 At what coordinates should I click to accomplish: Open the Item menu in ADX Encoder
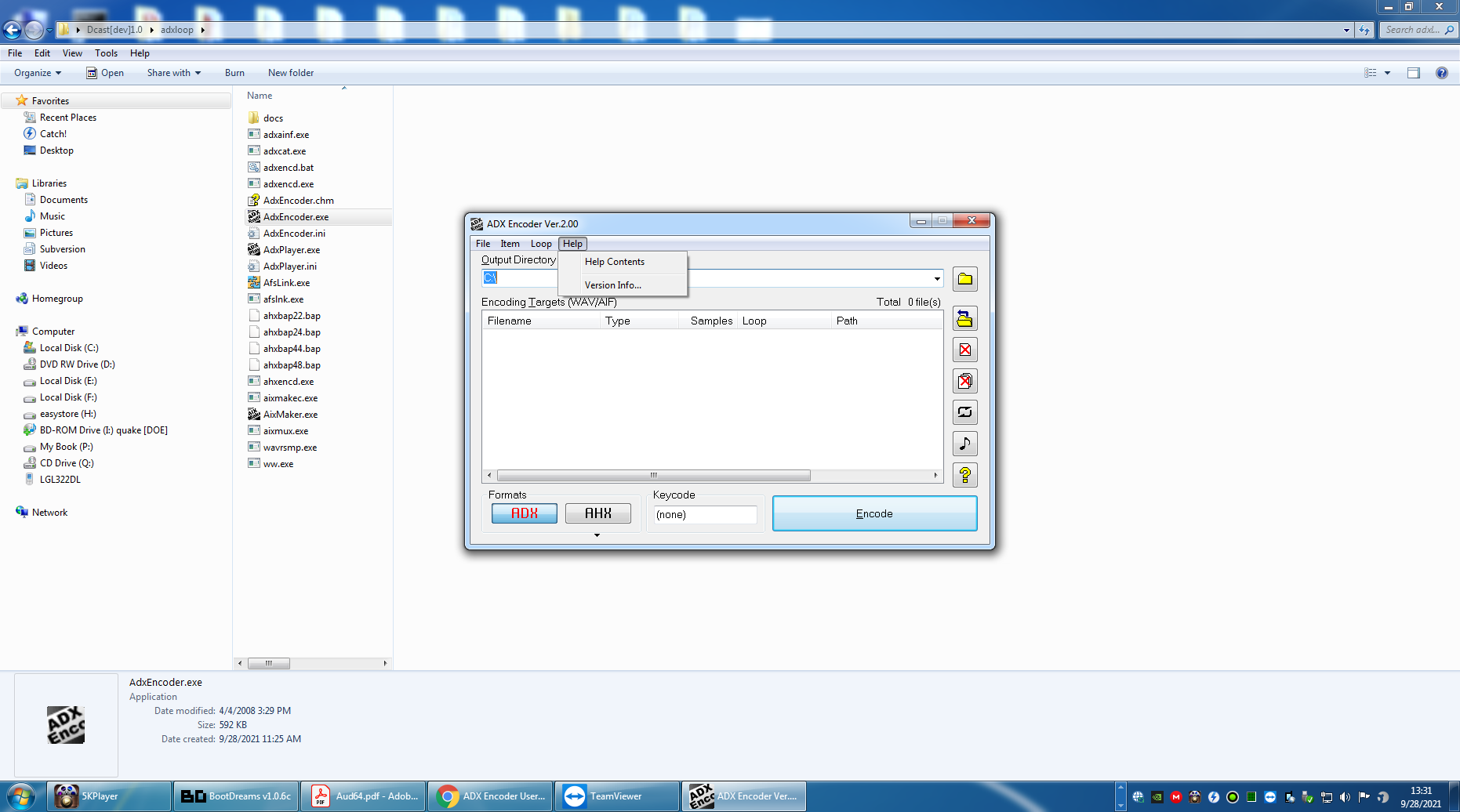510,244
